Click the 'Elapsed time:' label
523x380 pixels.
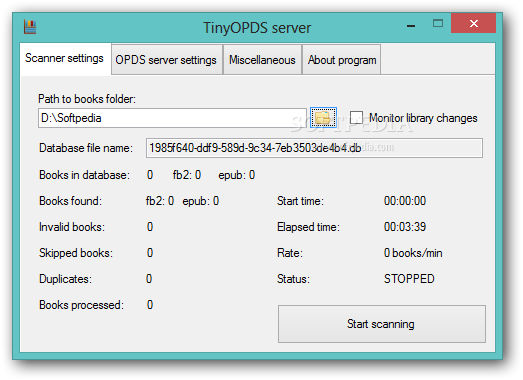click(x=308, y=227)
